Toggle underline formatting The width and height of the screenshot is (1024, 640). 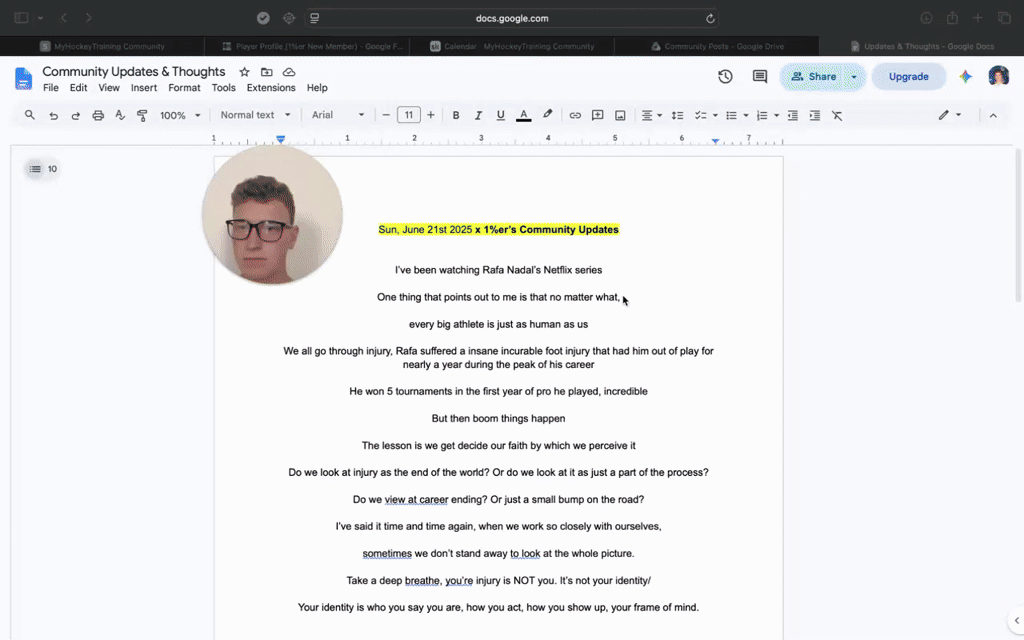pos(500,116)
